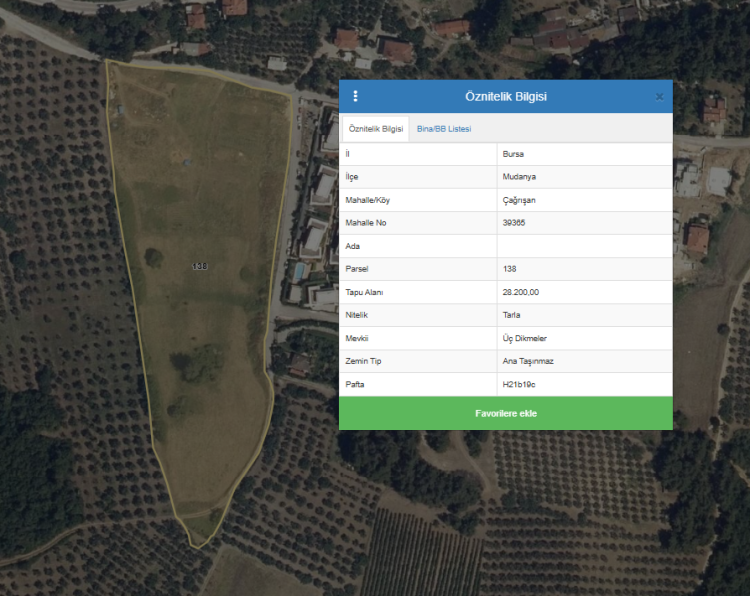Select the Parsel value 138 in table
The height and width of the screenshot is (596, 750).
tap(510, 269)
